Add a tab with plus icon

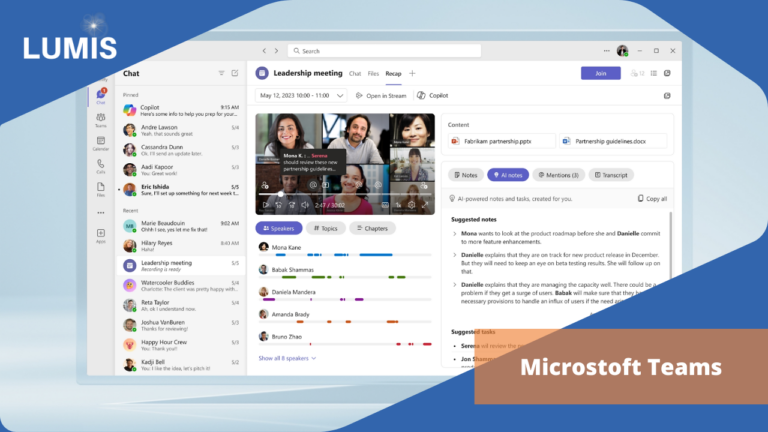(412, 73)
